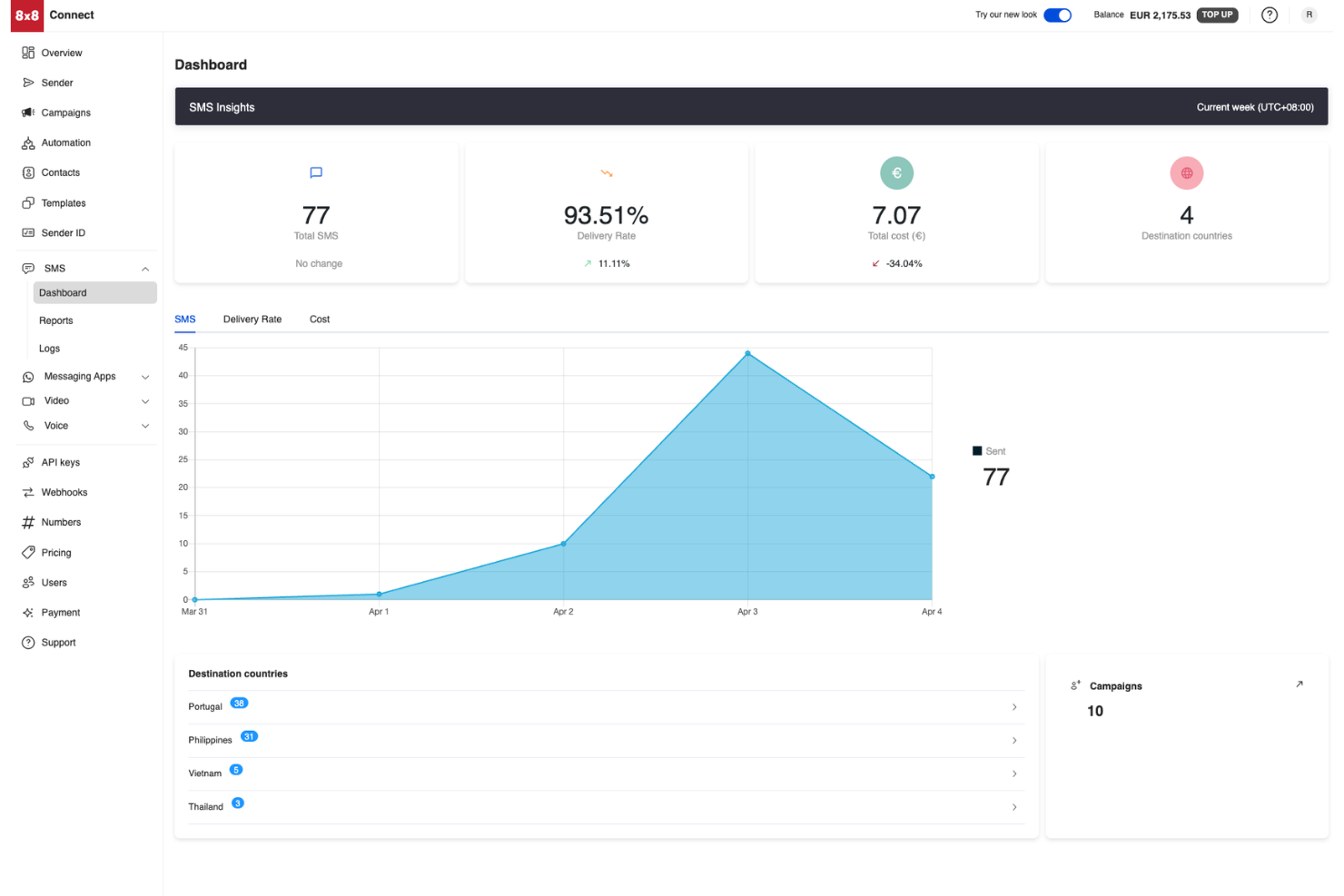Expand the Voice section
1344x896 pixels.
click(x=145, y=425)
